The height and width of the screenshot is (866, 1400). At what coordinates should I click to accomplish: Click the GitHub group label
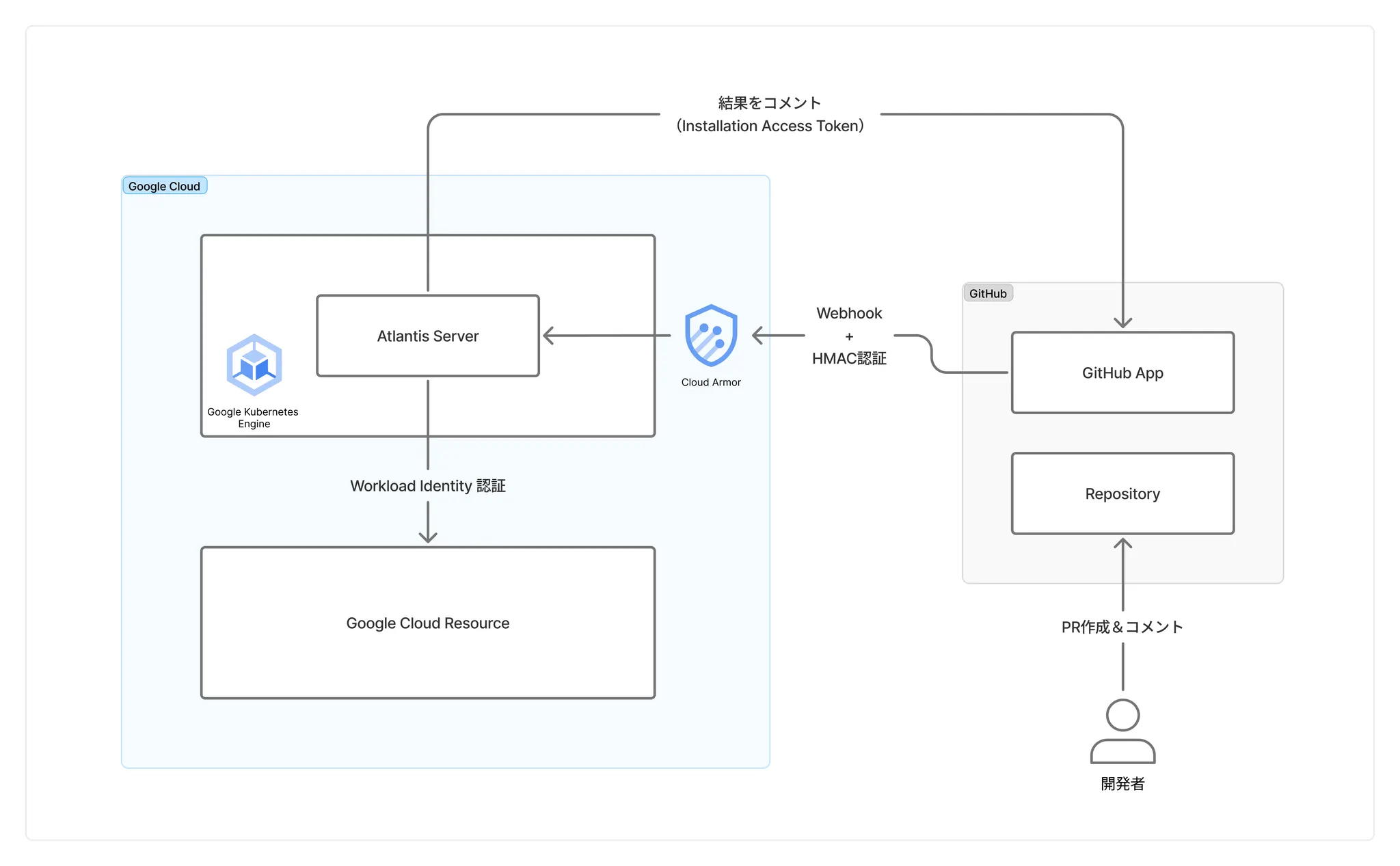coord(988,293)
